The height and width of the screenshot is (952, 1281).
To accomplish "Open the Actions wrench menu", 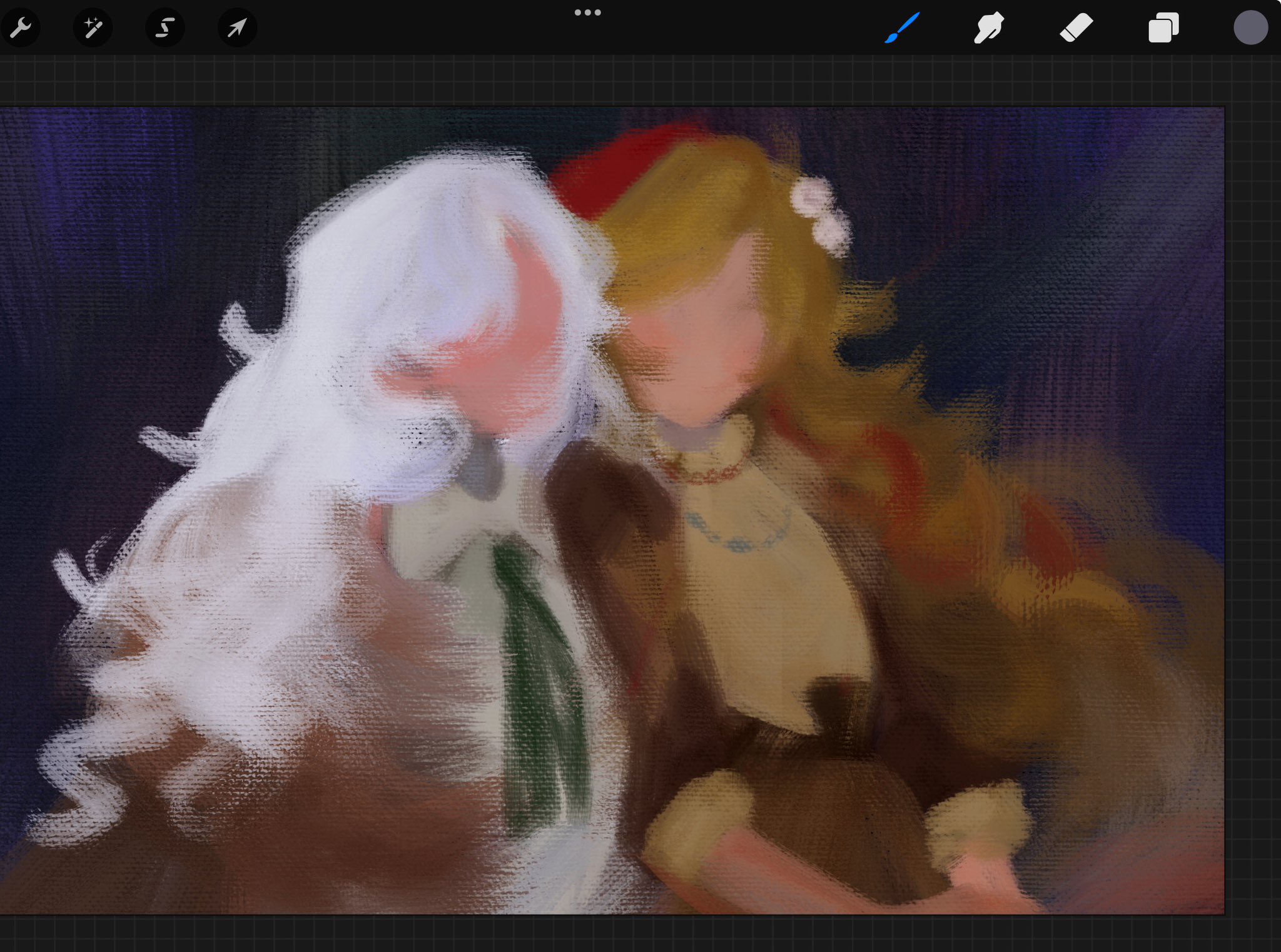I will coord(20,28).
